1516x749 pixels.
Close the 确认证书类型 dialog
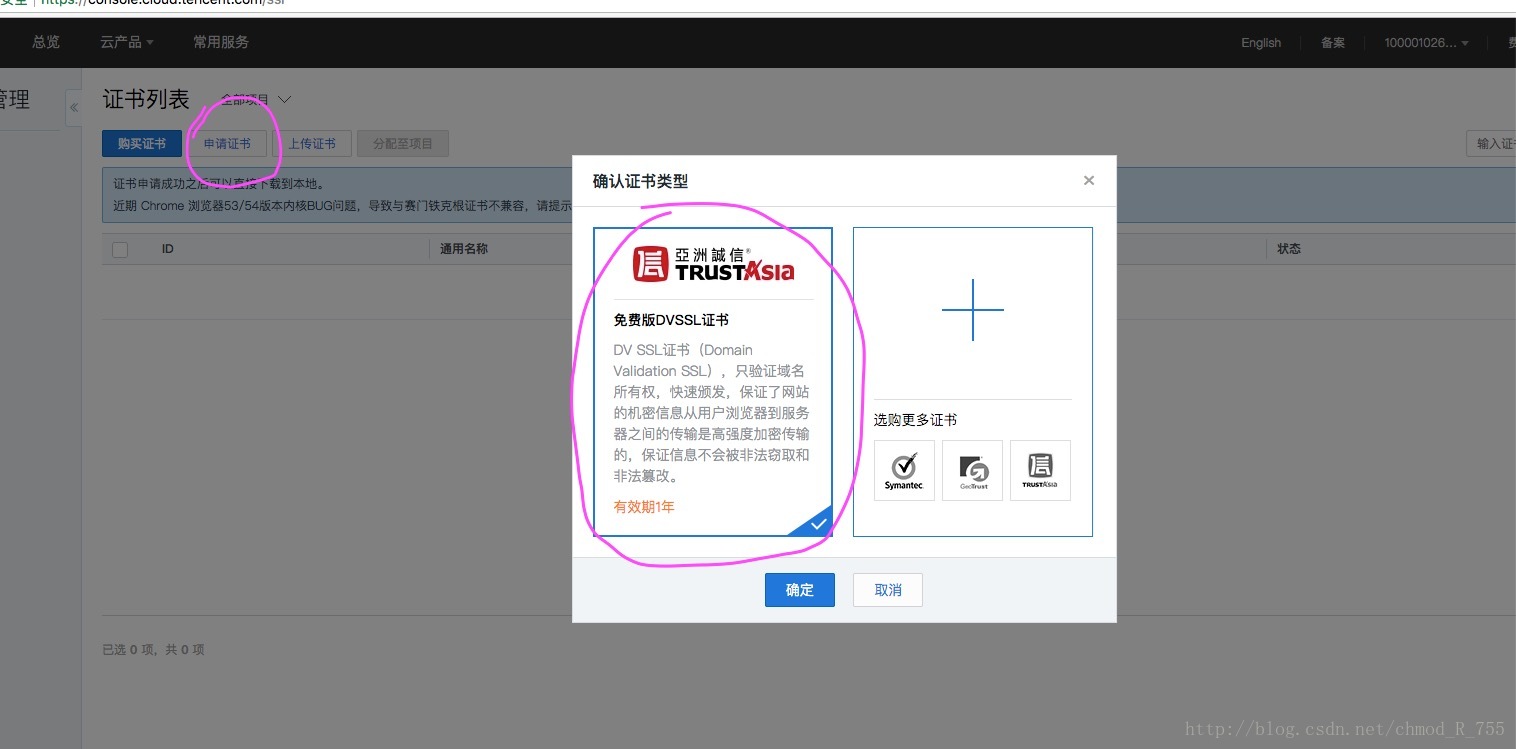pos(1089,180)
